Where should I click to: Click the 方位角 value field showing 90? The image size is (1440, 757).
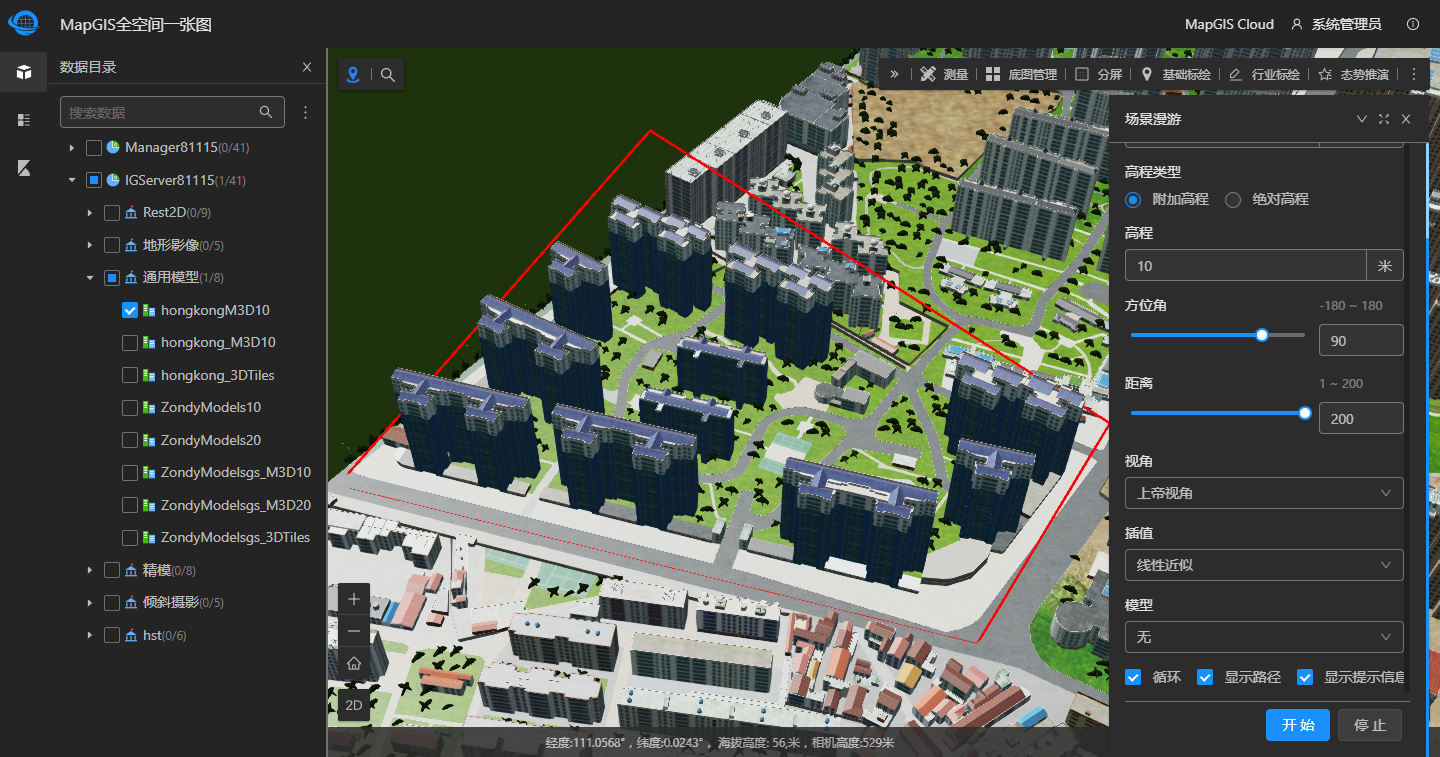[x=1361, y=340]
